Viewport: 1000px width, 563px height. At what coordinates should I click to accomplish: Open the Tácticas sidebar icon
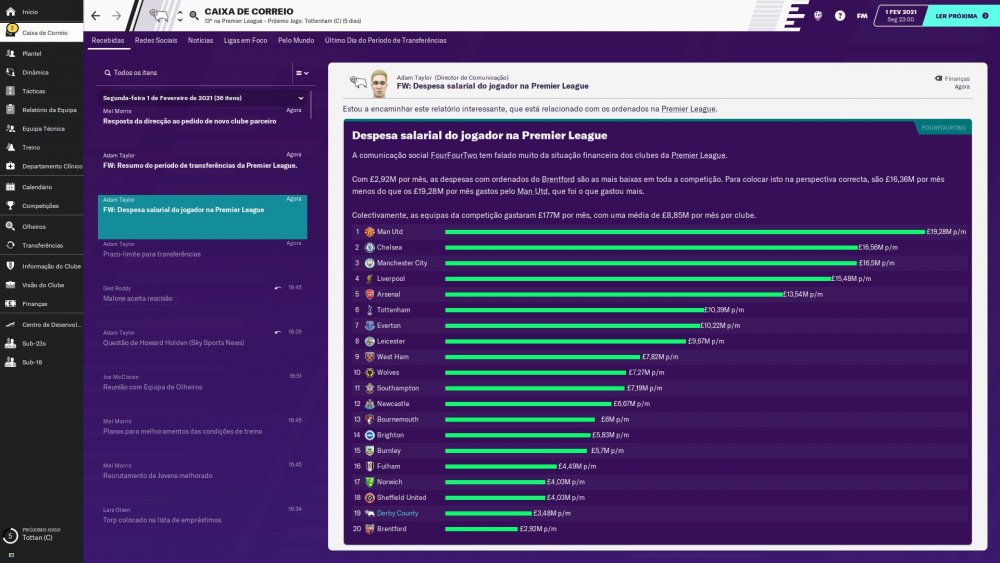pos(10,91)
